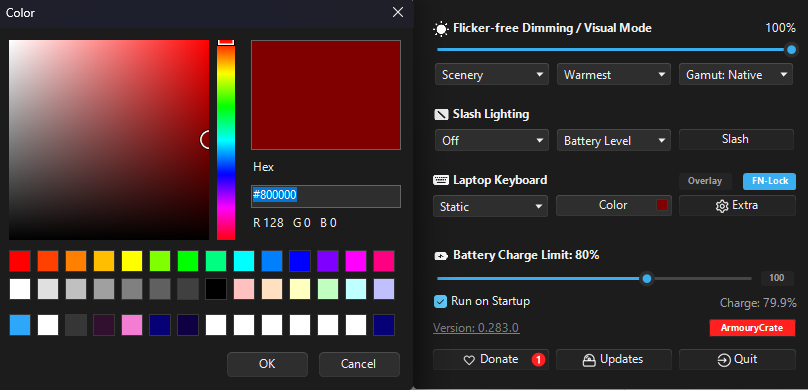This screenshot has width=808, height=390.
Task: Select the dark purple custom swatch
Action: tap(104, 325)
